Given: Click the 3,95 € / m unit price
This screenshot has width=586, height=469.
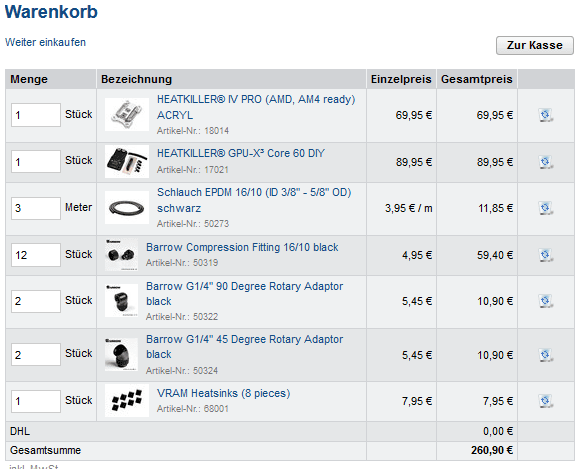Looking at the screenshot, I should pyautogui.click(x=409, y=208).
